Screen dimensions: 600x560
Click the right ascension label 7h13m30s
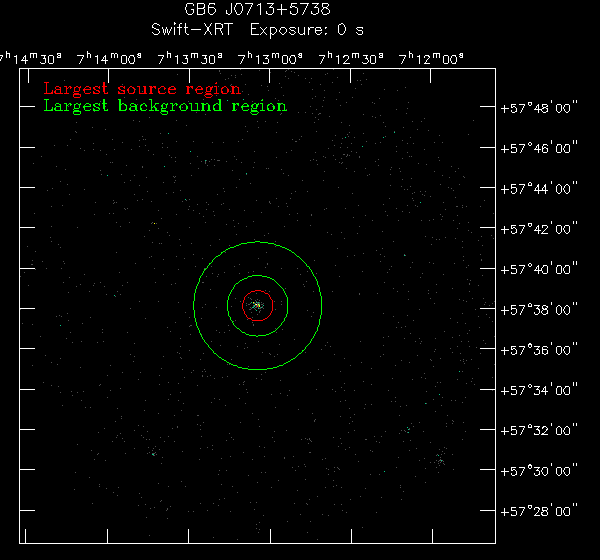coord(190,59)
